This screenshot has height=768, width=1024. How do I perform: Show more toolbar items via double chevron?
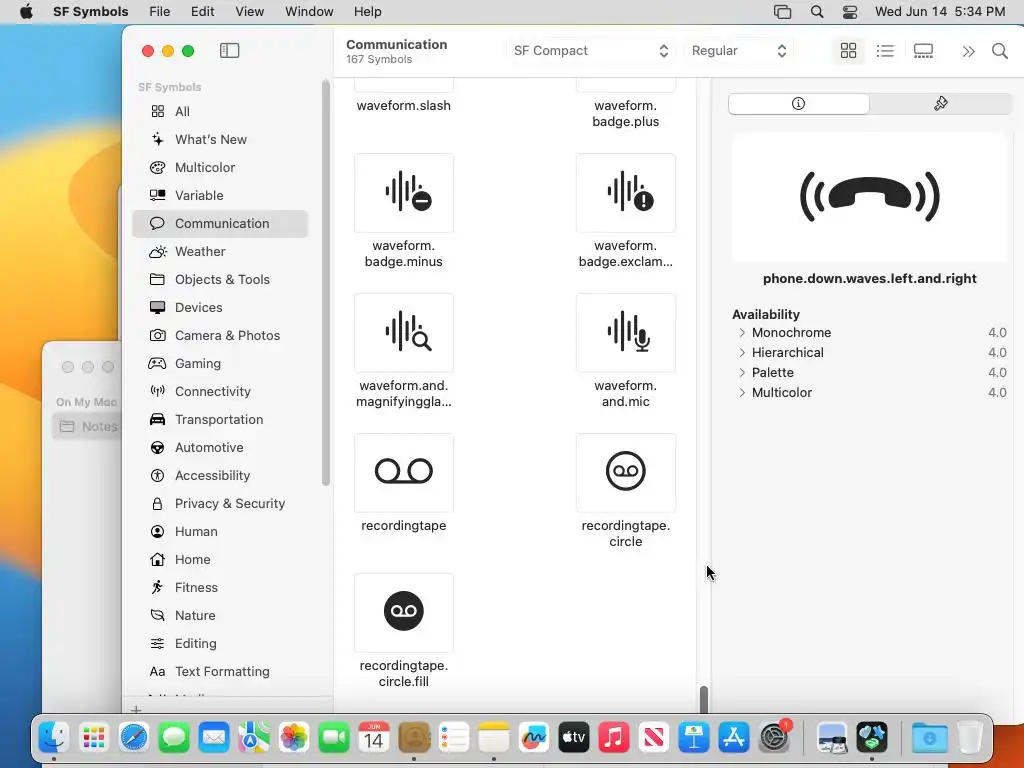pyautogui.click(x=968, y=51)
